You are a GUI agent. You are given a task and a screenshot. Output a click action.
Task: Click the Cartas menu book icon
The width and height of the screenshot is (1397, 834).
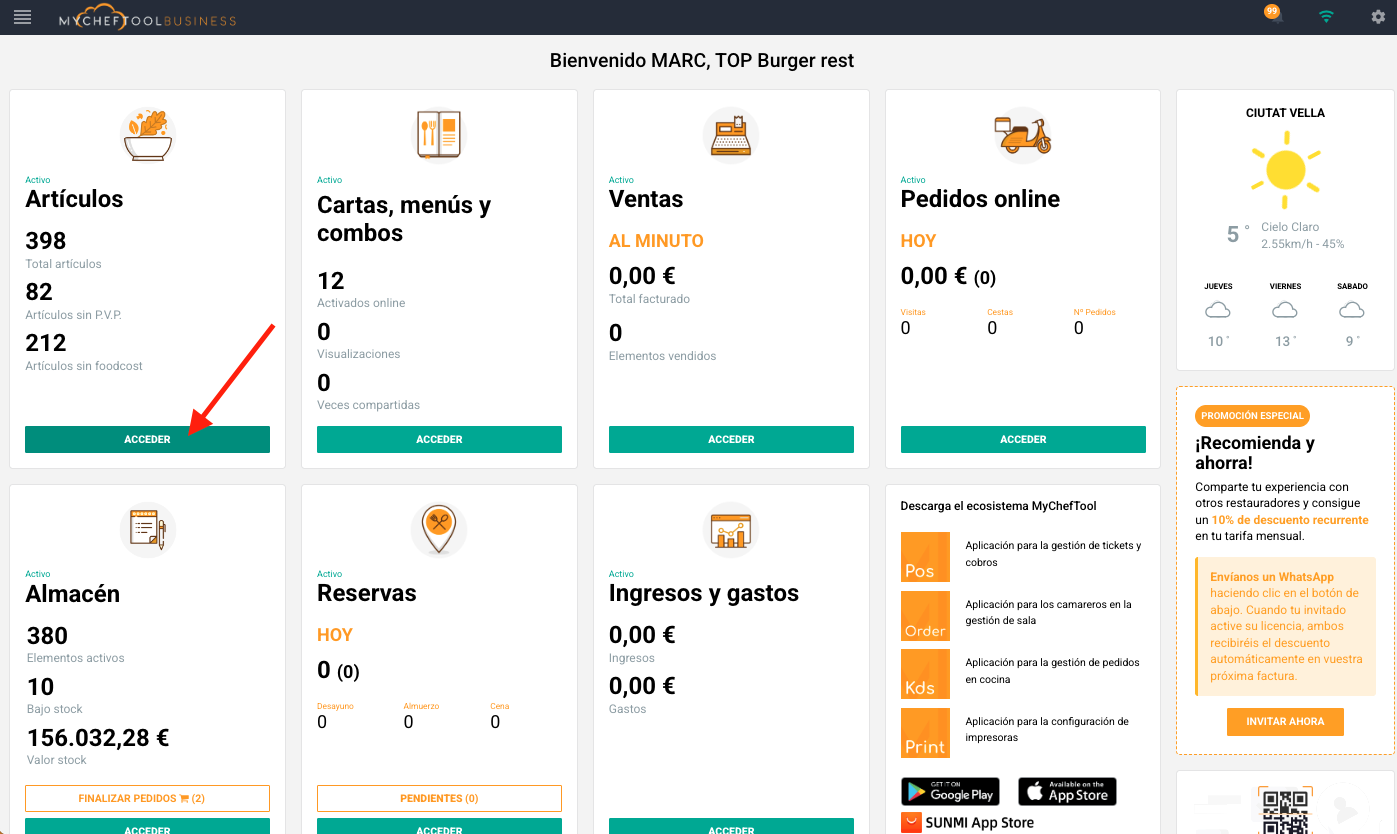point(439,135)
